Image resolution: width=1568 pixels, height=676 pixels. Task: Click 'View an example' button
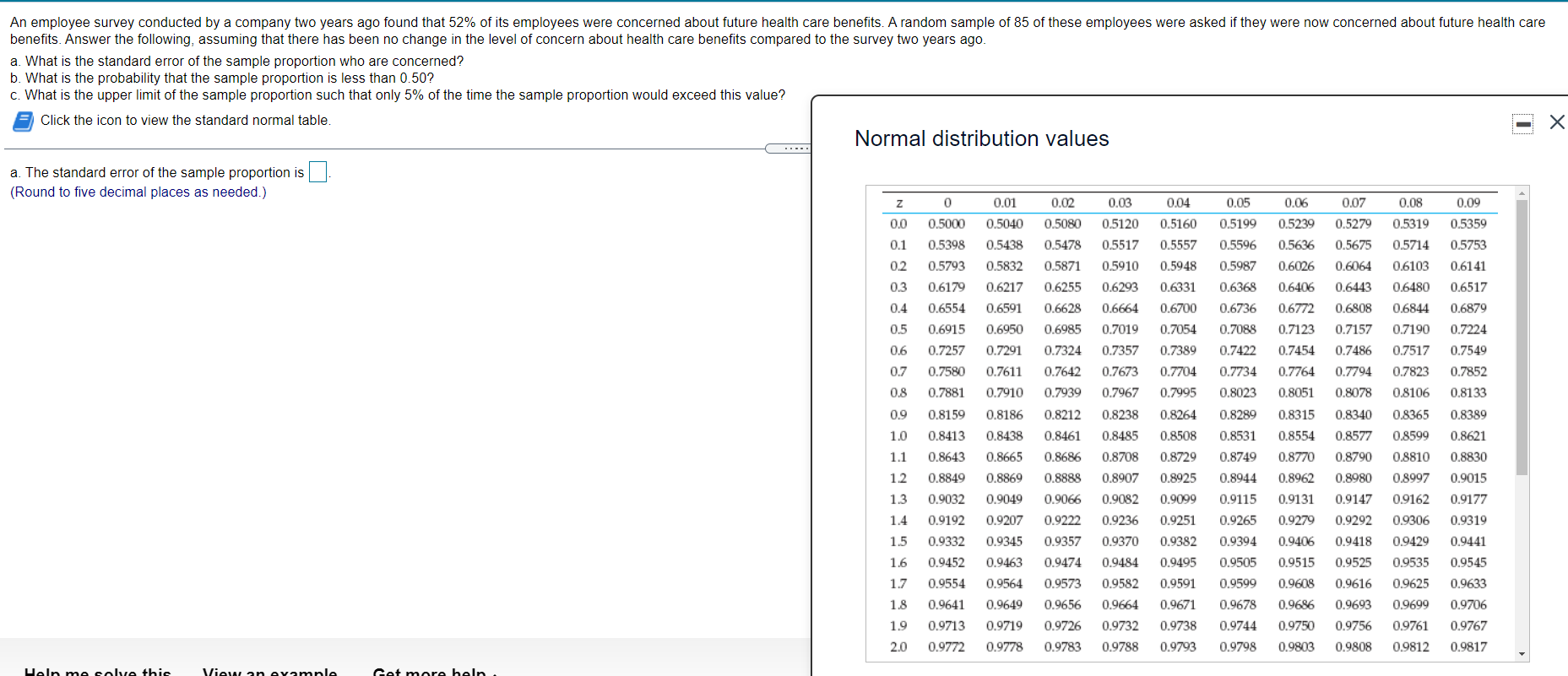269,672
